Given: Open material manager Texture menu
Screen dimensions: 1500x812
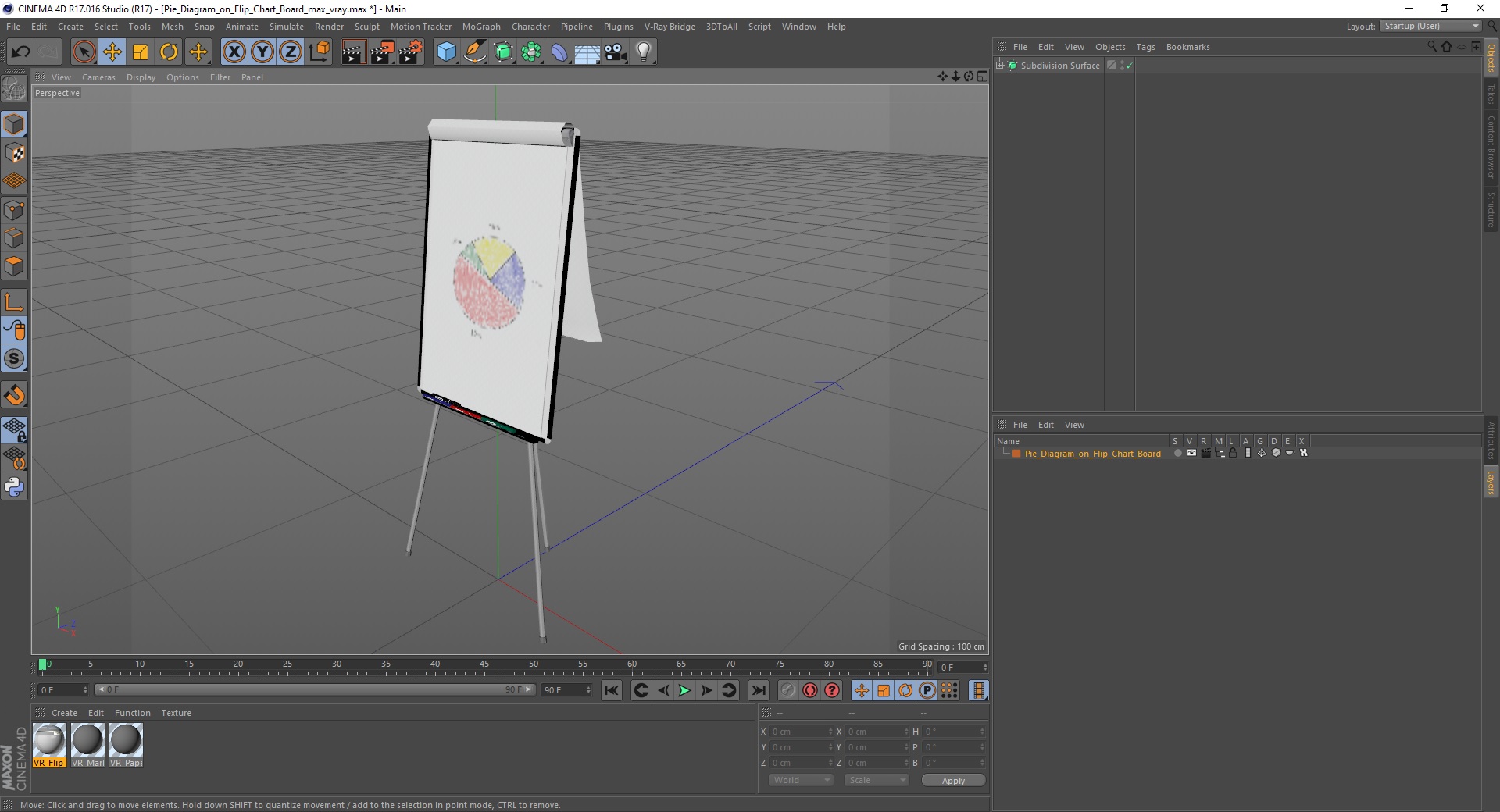Looking at the screenshot, I should click(x=176, y=713).
